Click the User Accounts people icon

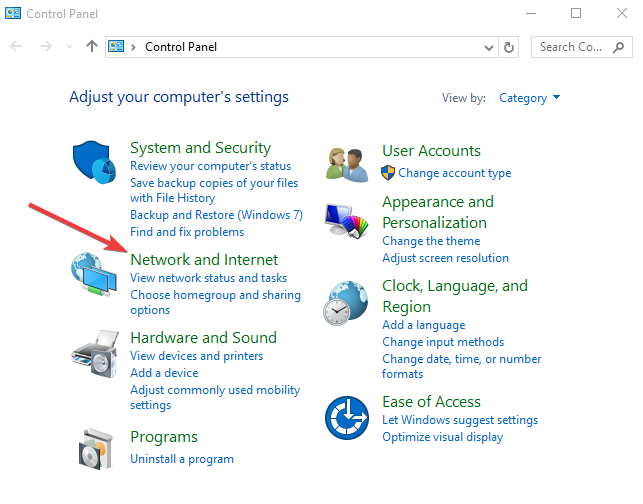click(x=347, y=163)
